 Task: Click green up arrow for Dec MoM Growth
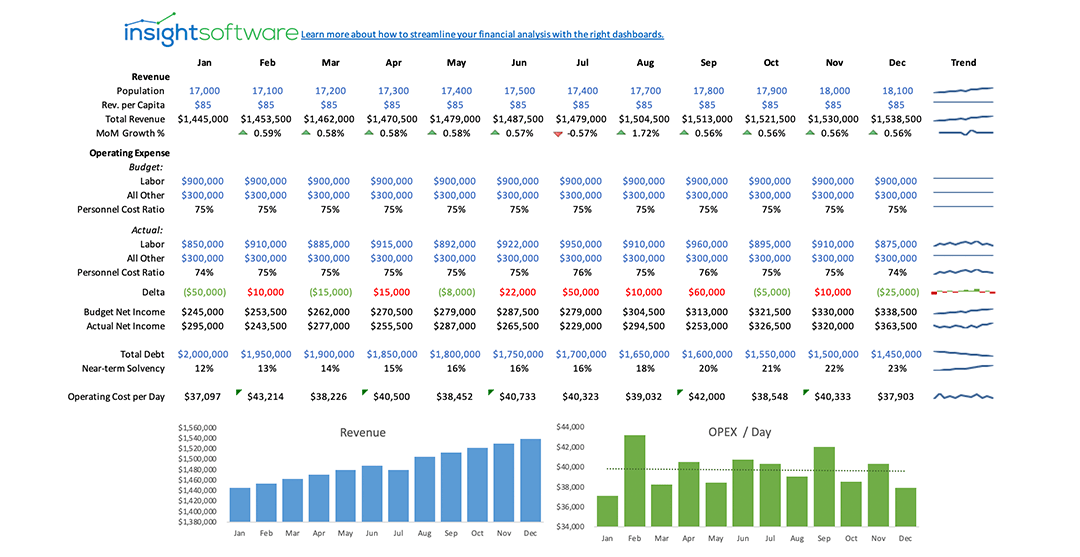pyautogui.click(x=873, y=132)
